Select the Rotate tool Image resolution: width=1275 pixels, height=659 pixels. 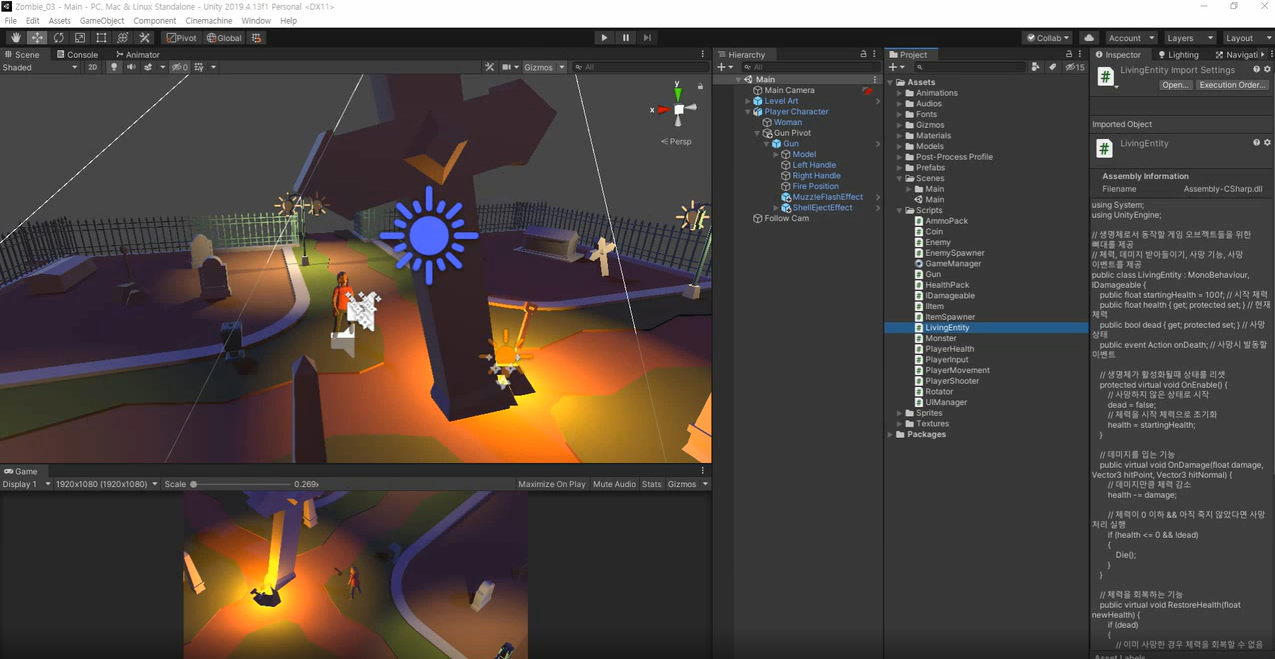click(58, 38)
